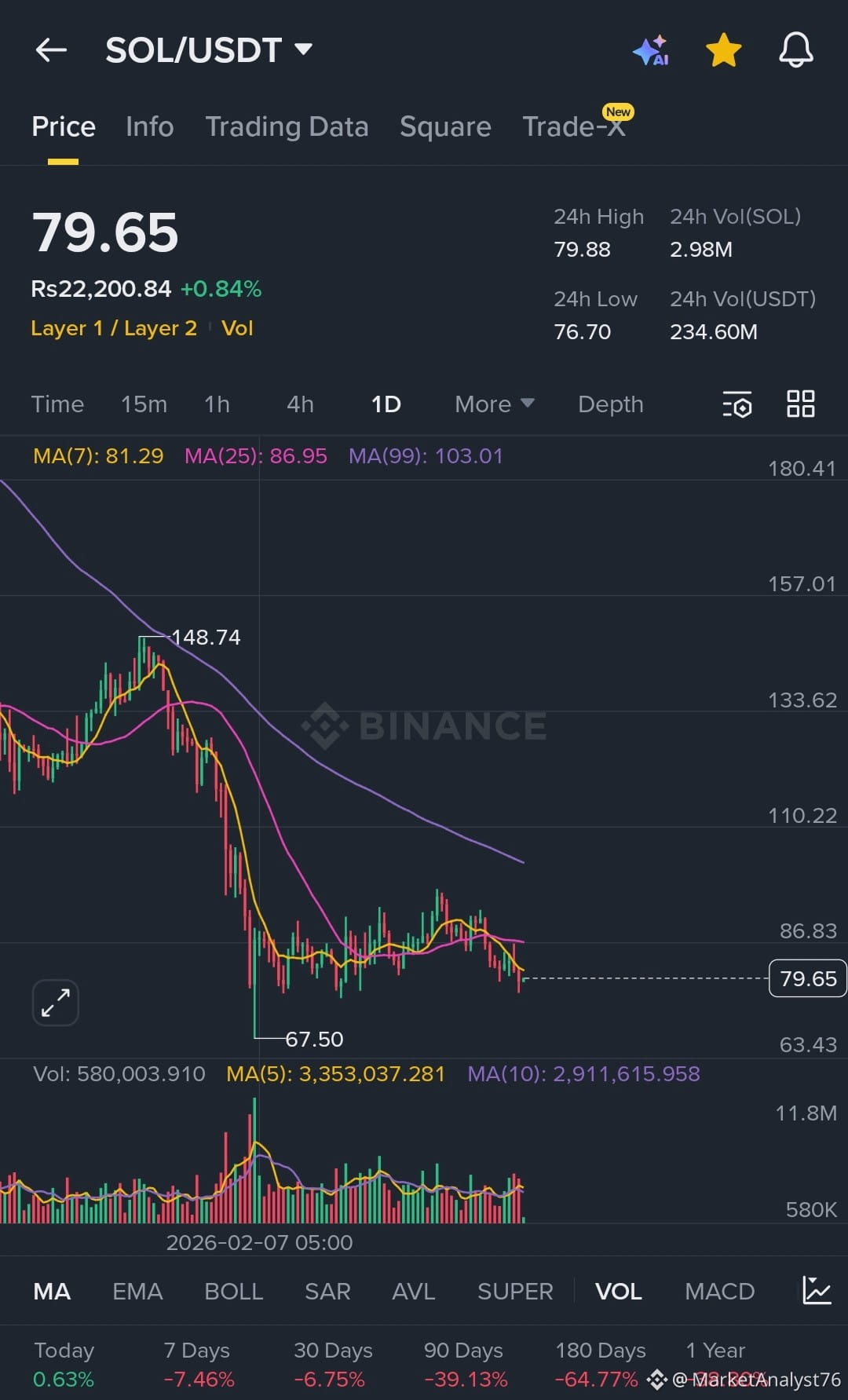Tap the 24h Vol(SOL) 2.98M value
This screenshot has height=1400, width=848.
click(x=700, y=250)
